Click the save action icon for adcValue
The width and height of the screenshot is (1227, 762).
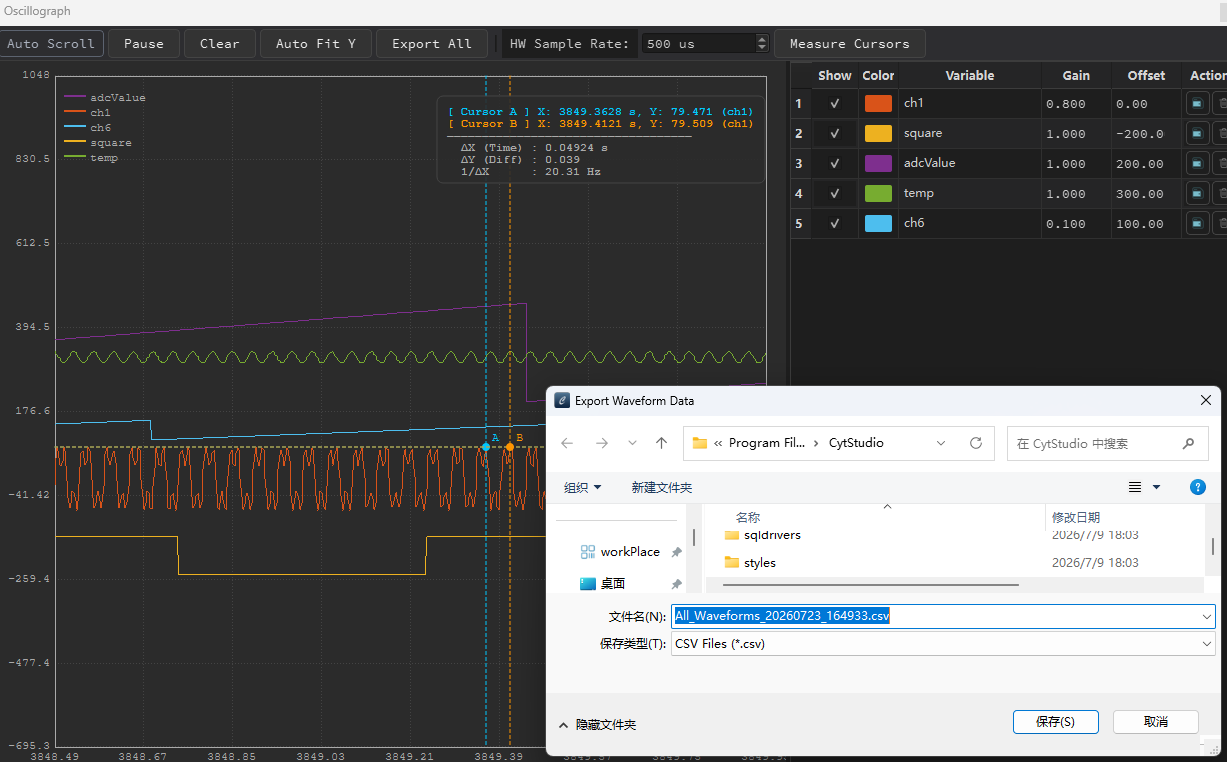tap(1196, 163)
